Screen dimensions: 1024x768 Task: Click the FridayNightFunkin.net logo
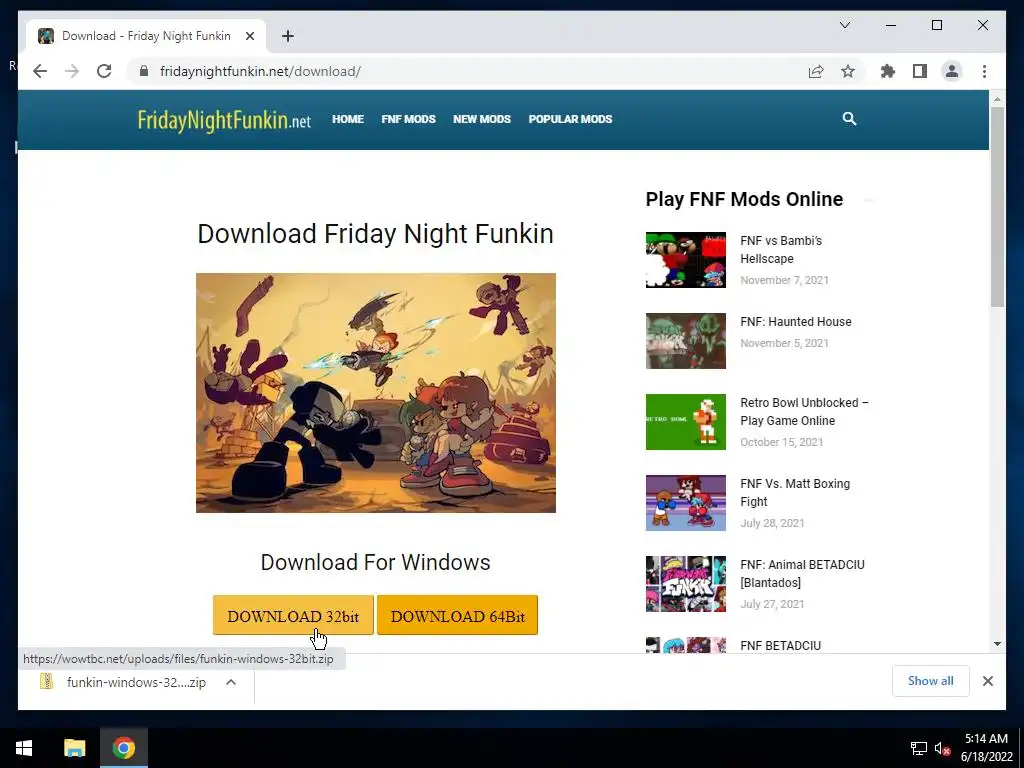[224, 120]
